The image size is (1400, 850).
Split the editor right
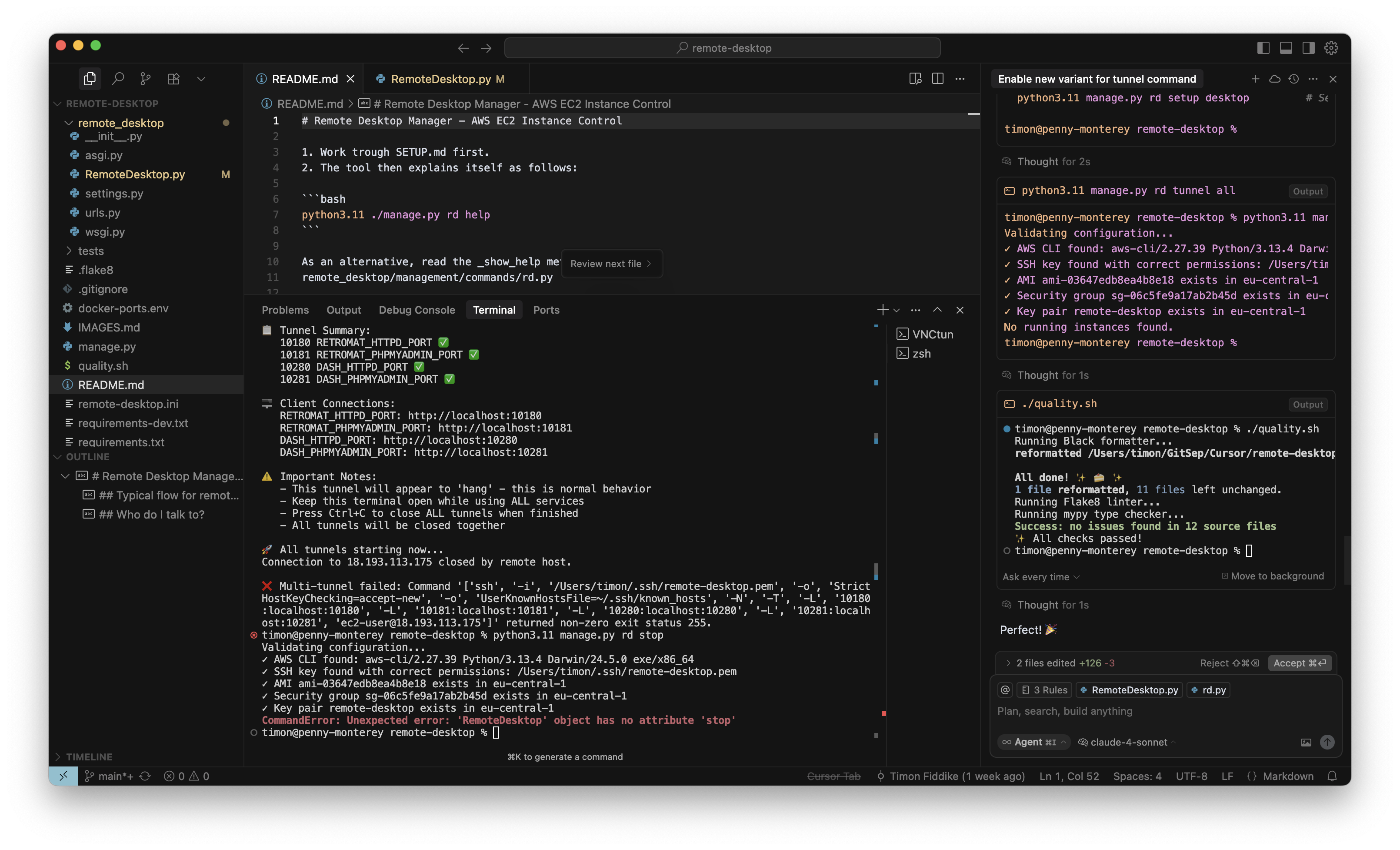point(937,79)
